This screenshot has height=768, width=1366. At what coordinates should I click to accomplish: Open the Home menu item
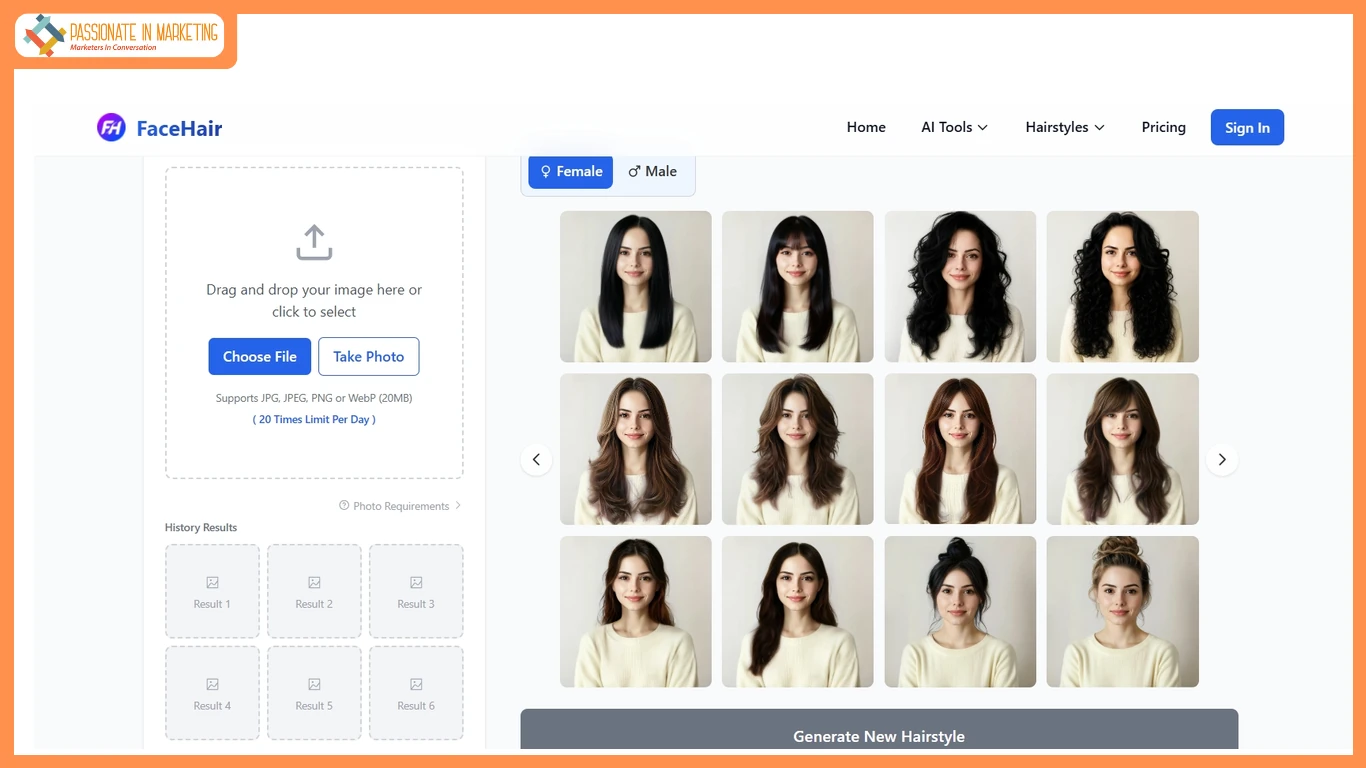866,128
